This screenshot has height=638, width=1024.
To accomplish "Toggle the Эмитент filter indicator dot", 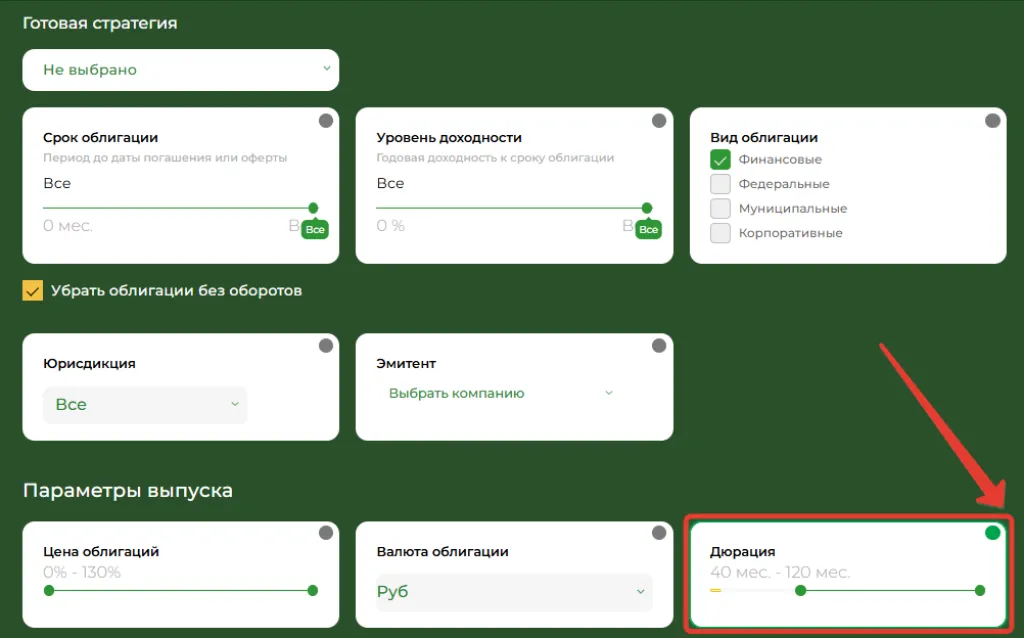I will pos(659,346).
